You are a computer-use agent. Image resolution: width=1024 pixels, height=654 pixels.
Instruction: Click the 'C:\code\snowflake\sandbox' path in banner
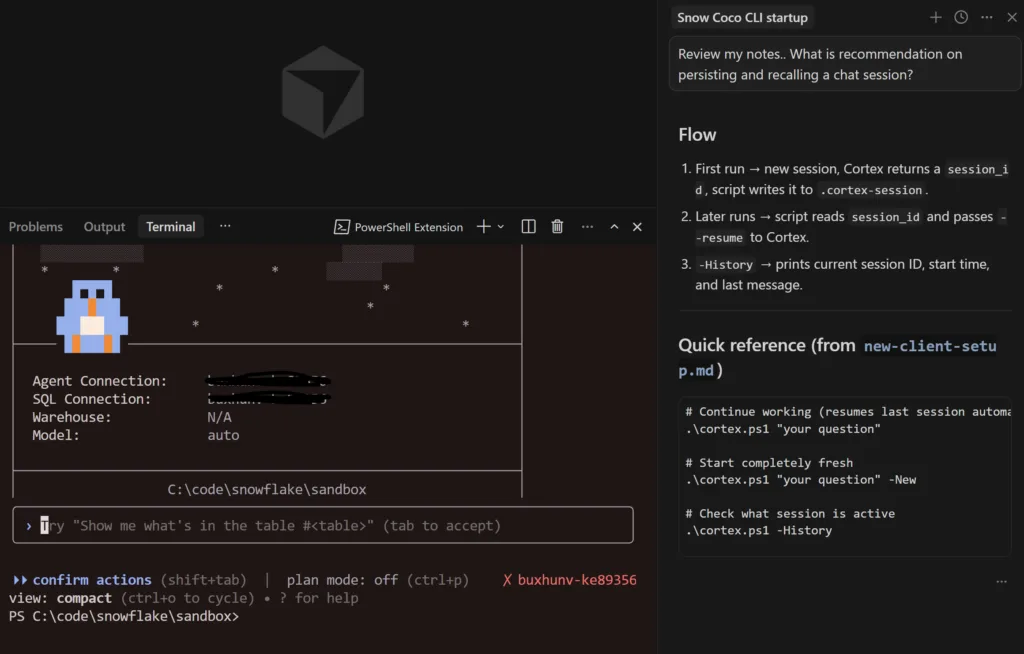(x=266, y=489)
